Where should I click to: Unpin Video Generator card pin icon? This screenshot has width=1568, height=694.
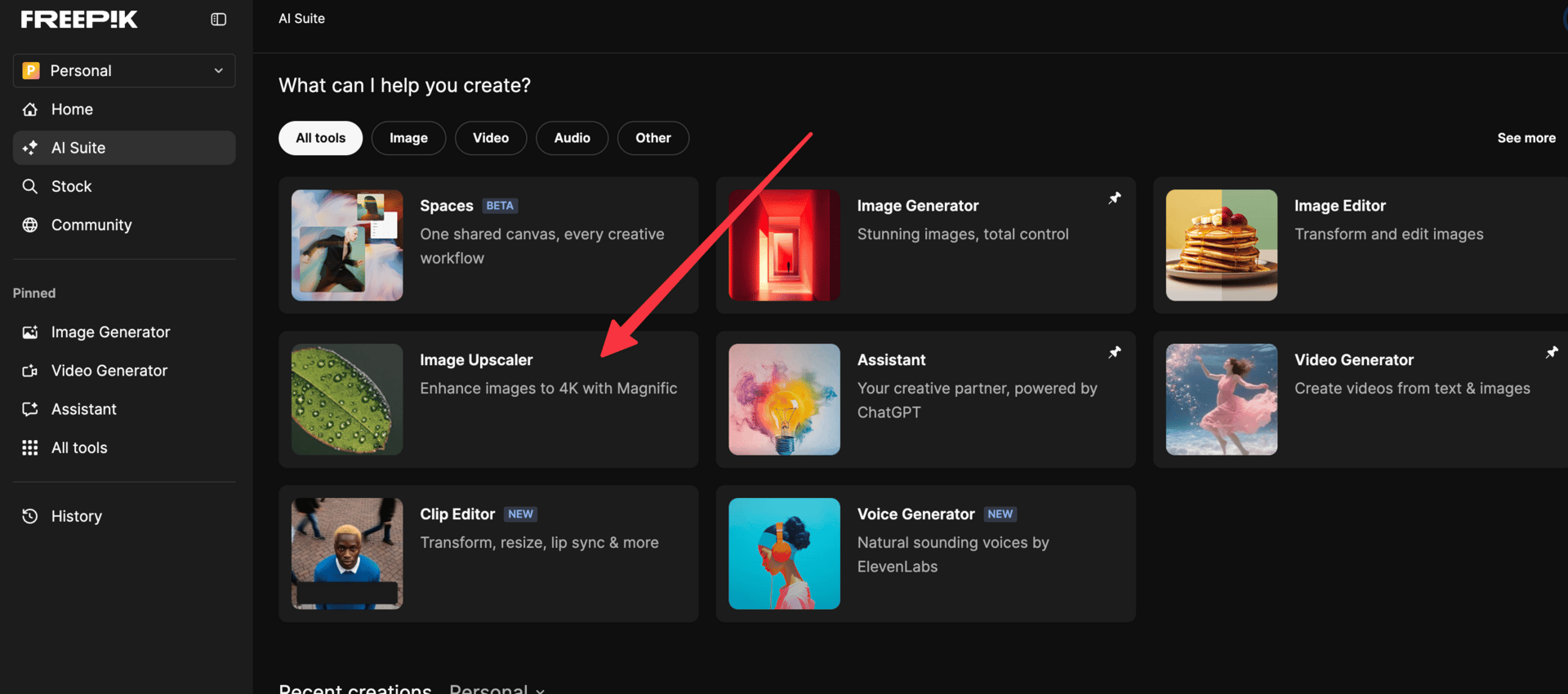tap(1552, 353)
